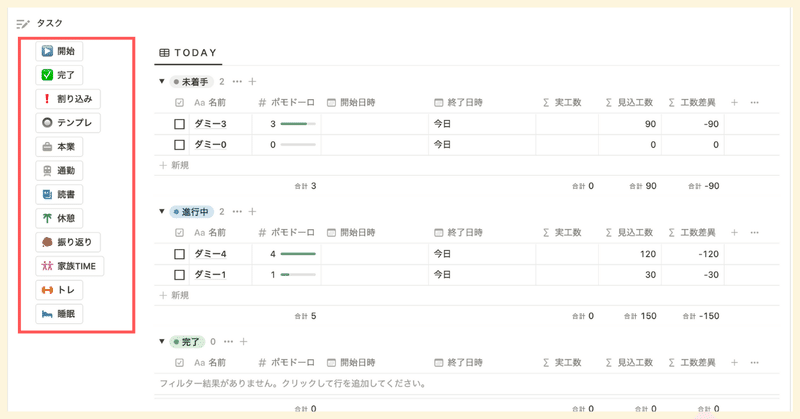800x419 pixels.
Task: Open the 完了 group options ellipsis
Action: point(228,341)
